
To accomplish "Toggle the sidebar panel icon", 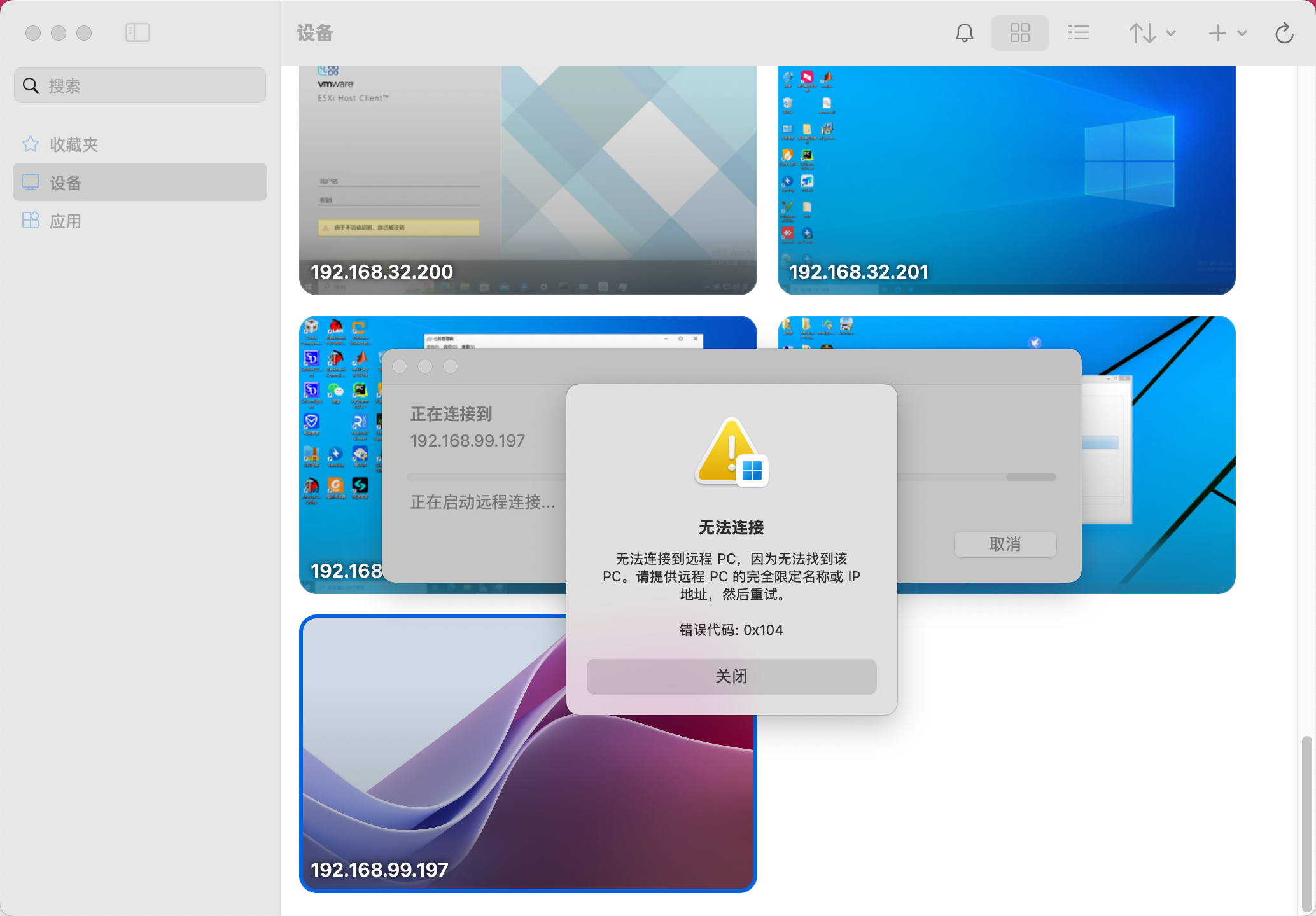I will tap(137, 32).
